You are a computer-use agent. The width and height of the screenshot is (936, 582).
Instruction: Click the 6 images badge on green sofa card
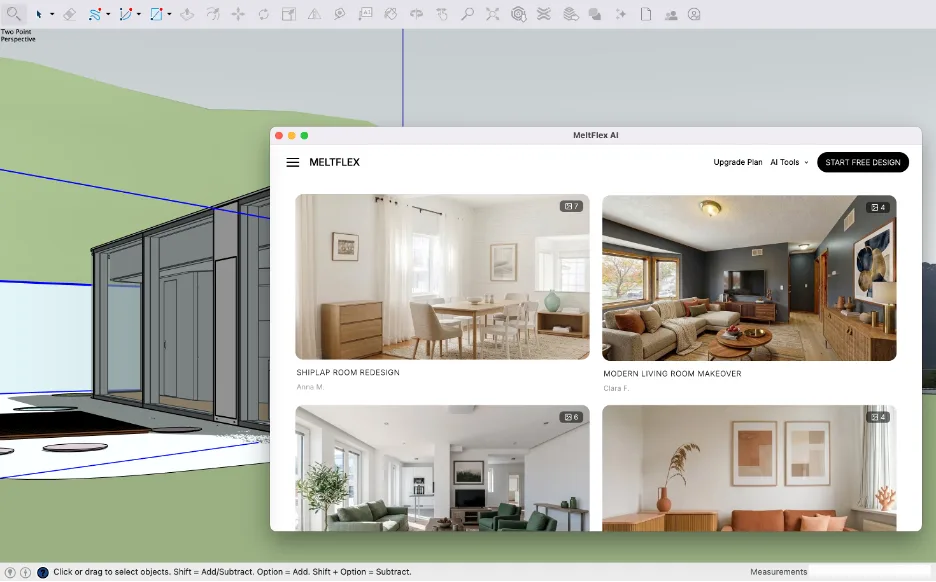tap(571, 417)
